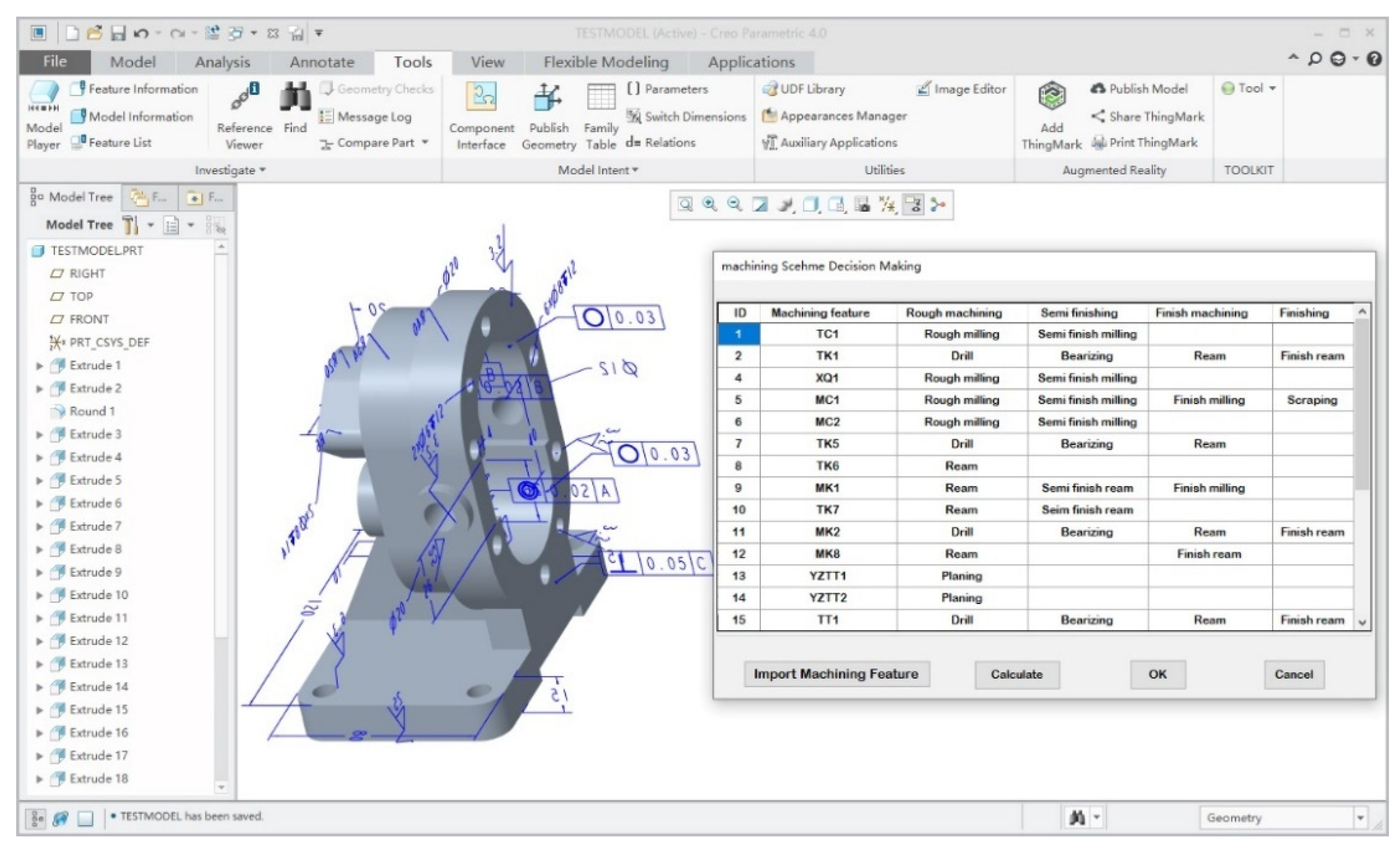The image size is (1400, 856).
Task: Select the MC1 machining feature cell
Action: pyautogui.click(x=828, y=400)
